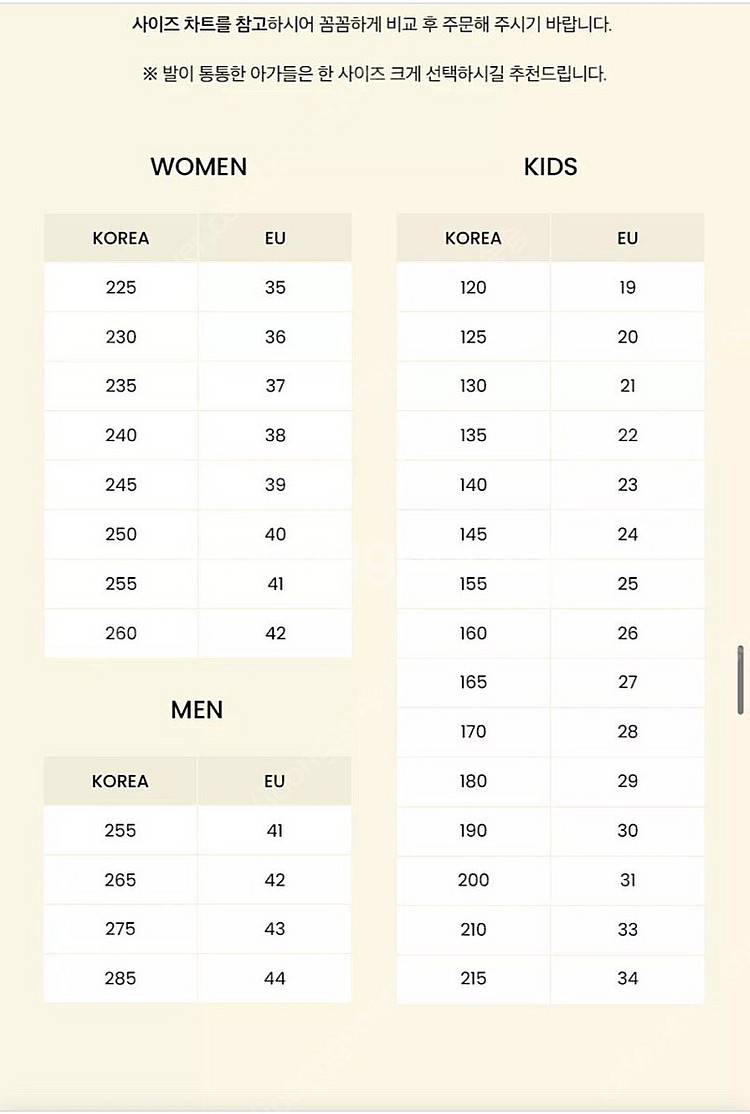Click the EU column header in MEN table
The height and width of the screenshot is (1114, 750).
coord(274,781)
